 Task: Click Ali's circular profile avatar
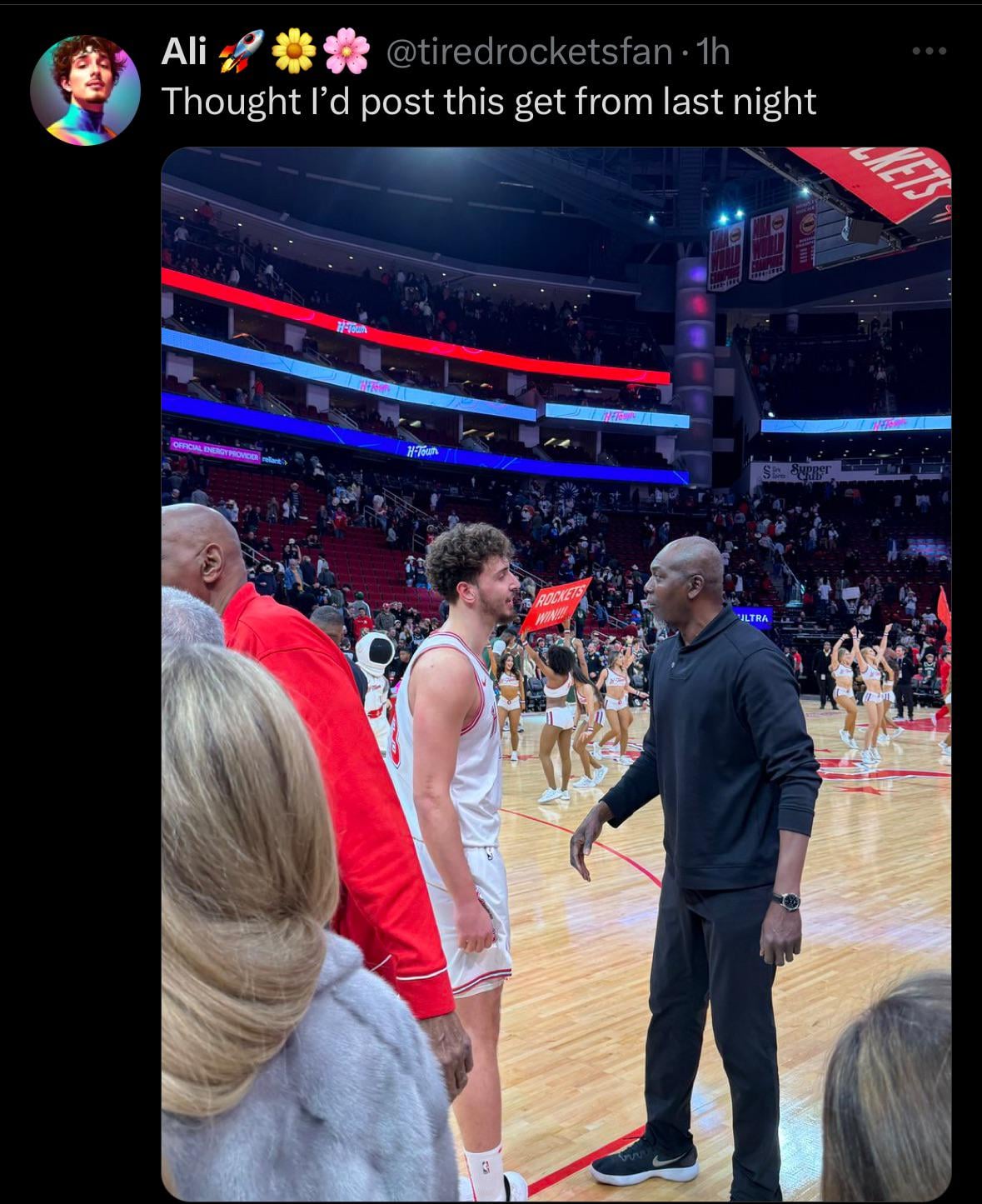point(85,90)
